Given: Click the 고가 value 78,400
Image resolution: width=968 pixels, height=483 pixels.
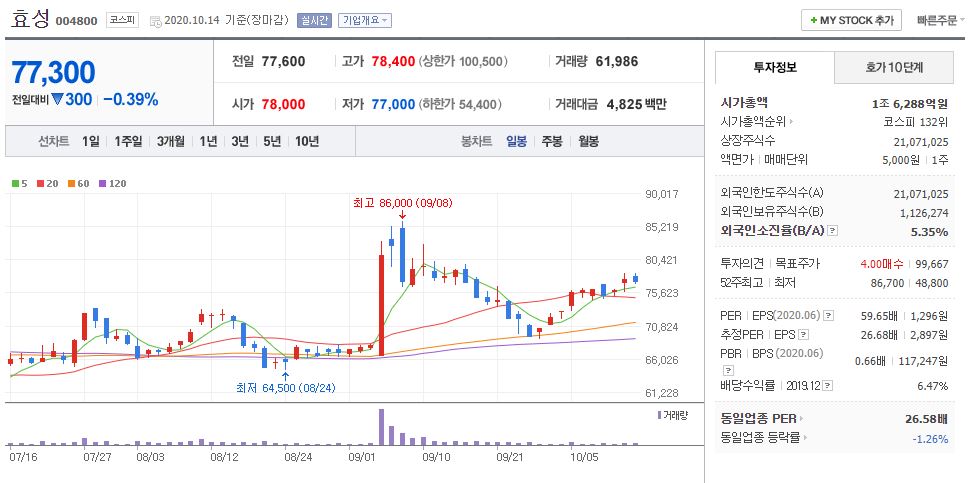Looking at the screenshot, I should (393, 62).
